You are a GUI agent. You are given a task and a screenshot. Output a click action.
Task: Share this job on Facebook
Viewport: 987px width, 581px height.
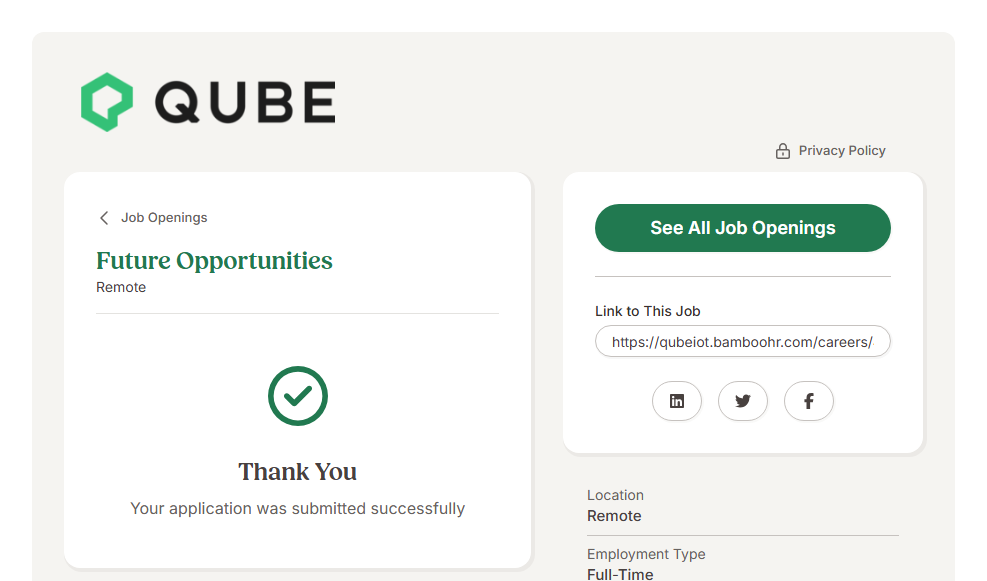pos(809,401)
